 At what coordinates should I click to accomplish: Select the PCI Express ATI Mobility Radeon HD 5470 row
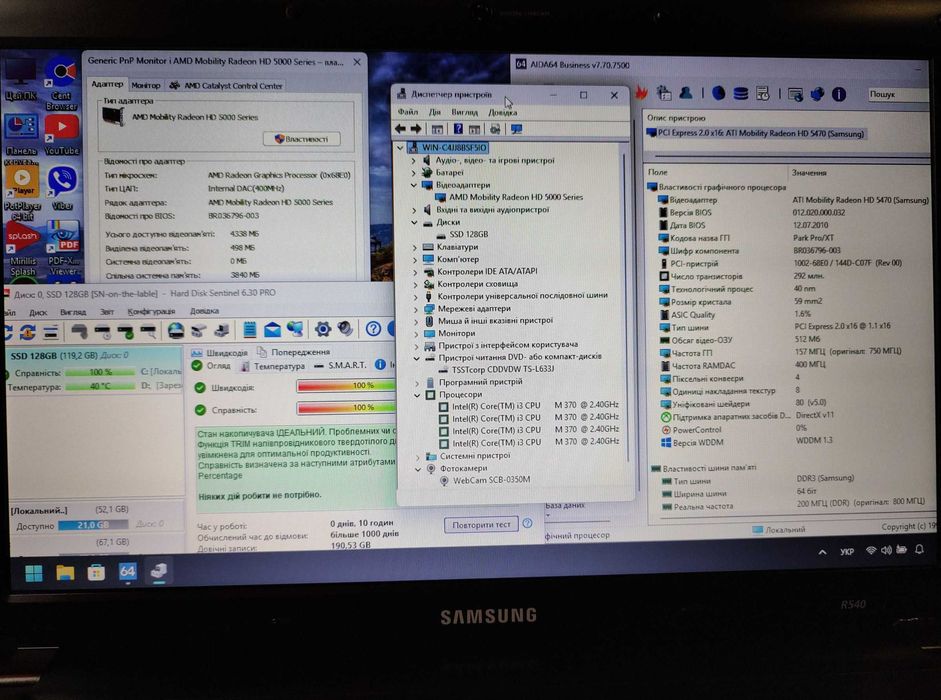coord(755,133)
